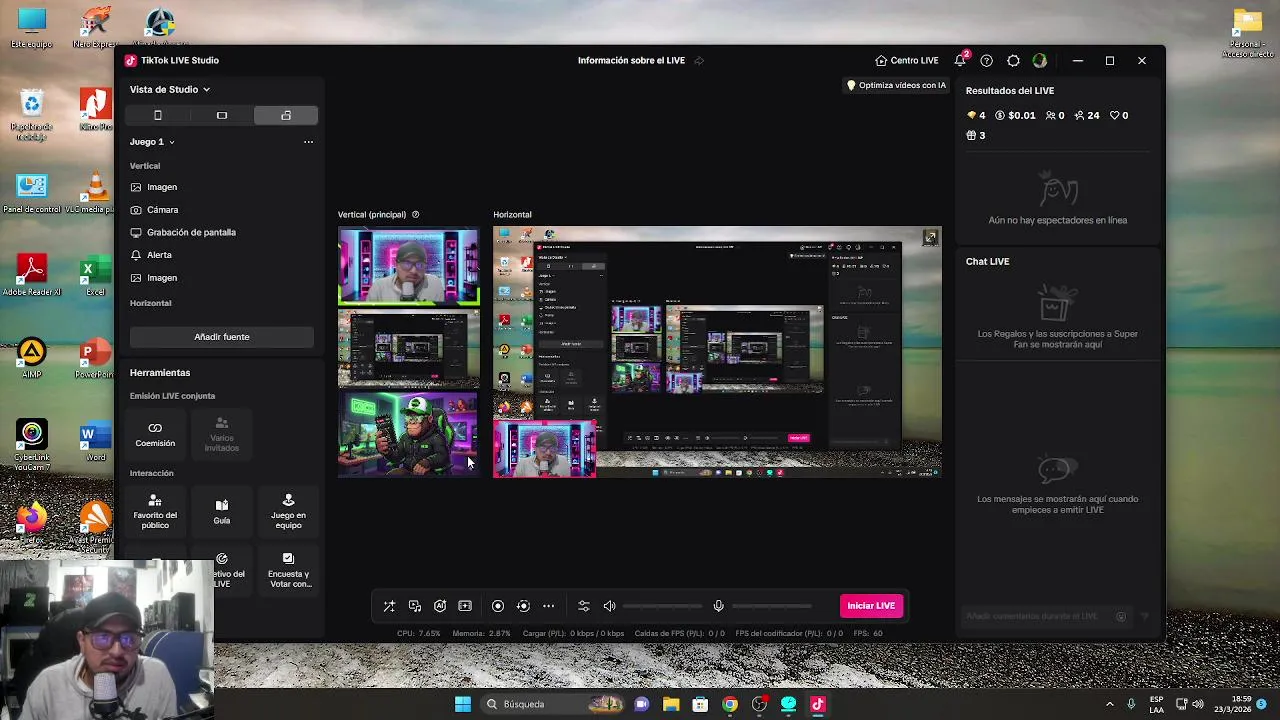Viewport: 1280px width, 720px height.
Task: Select the horizontal preview canvas
Action: click(717, 352)
